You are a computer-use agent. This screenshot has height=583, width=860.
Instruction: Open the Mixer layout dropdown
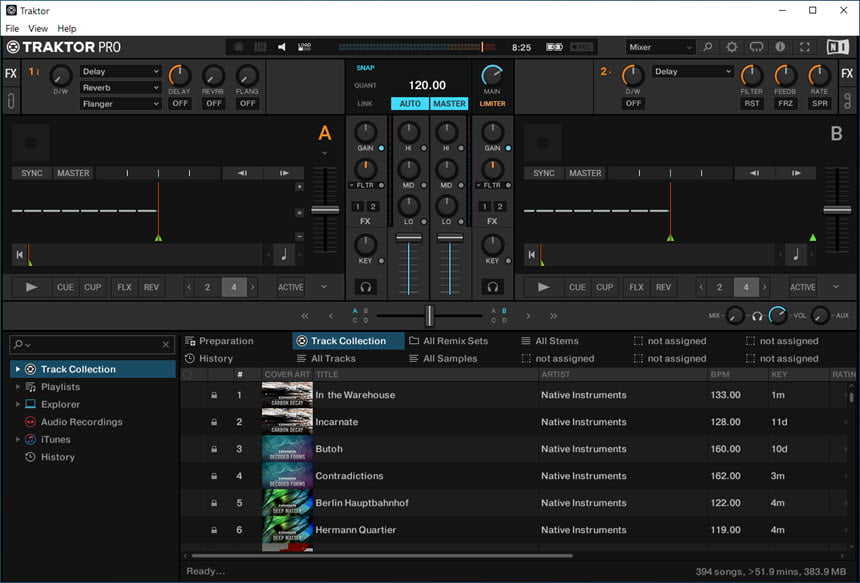click(660, 47)
